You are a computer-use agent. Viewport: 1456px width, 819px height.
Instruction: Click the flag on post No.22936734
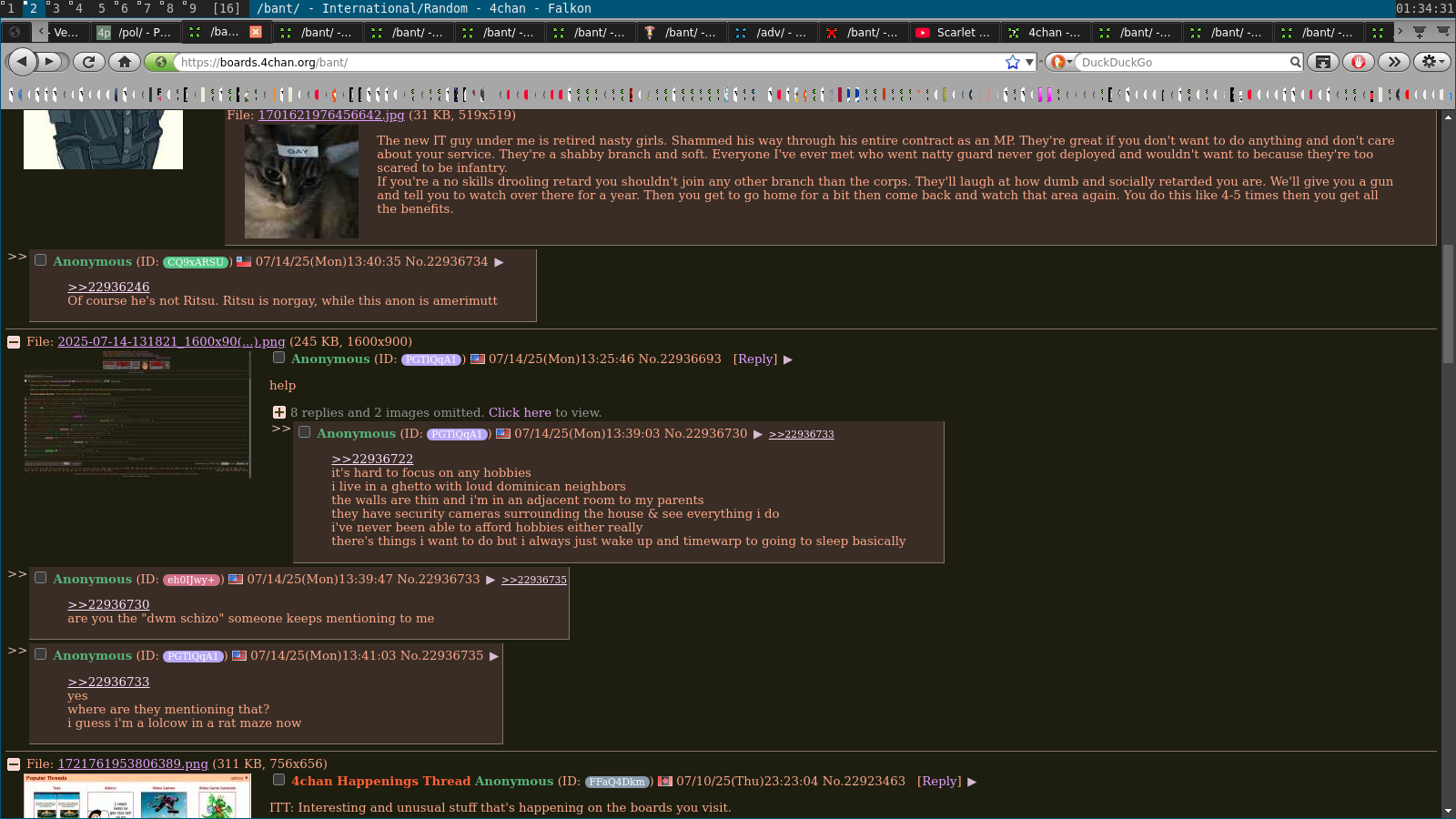[x=244, y=261]
